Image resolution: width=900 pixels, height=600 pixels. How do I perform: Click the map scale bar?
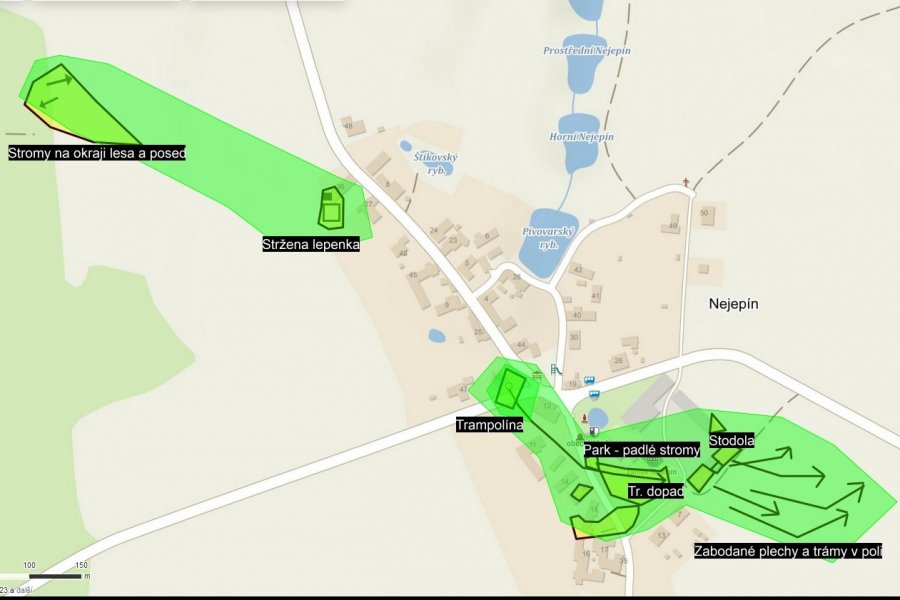[55, 576]
